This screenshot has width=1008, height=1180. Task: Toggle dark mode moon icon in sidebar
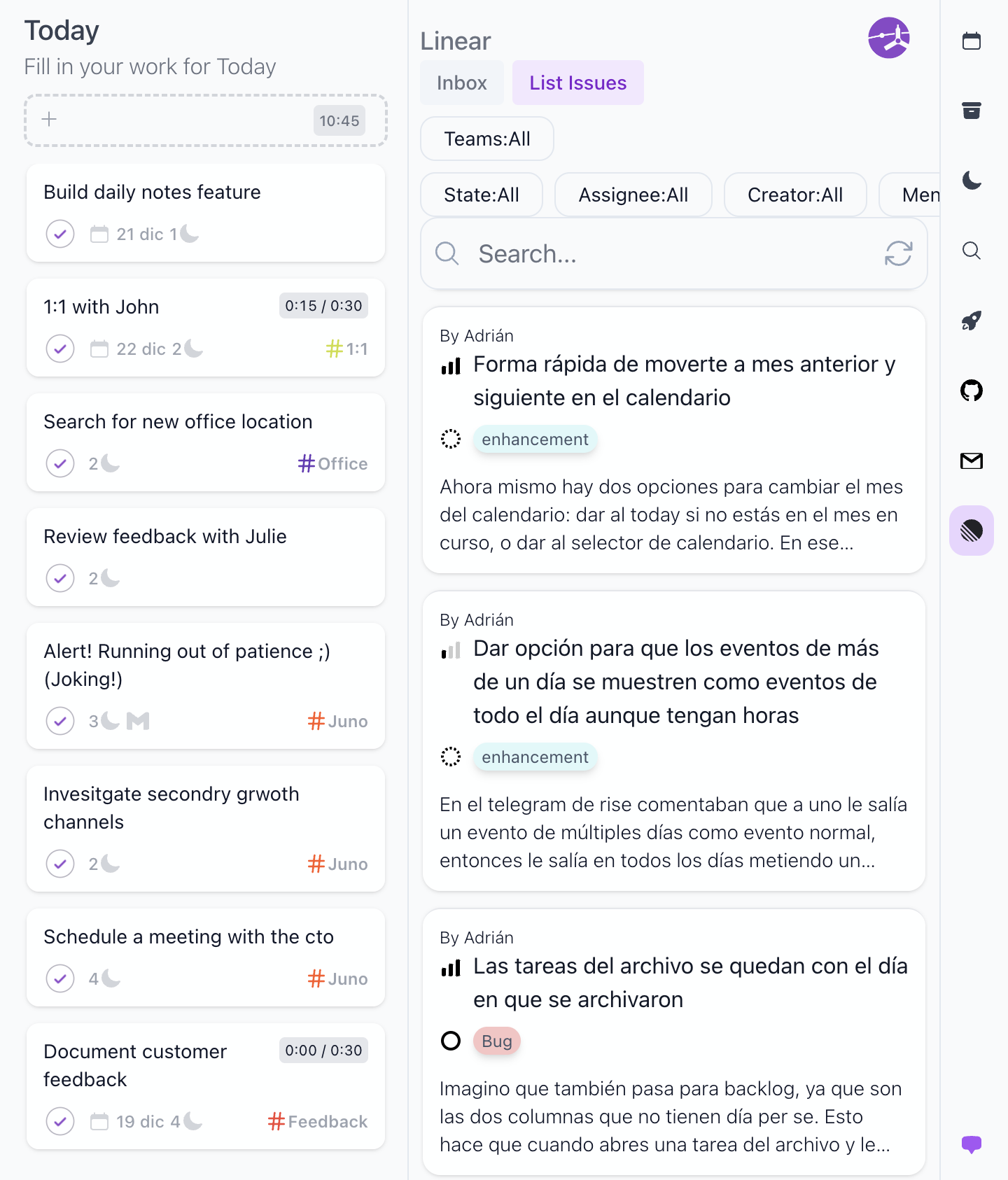(x=971, y=181)
